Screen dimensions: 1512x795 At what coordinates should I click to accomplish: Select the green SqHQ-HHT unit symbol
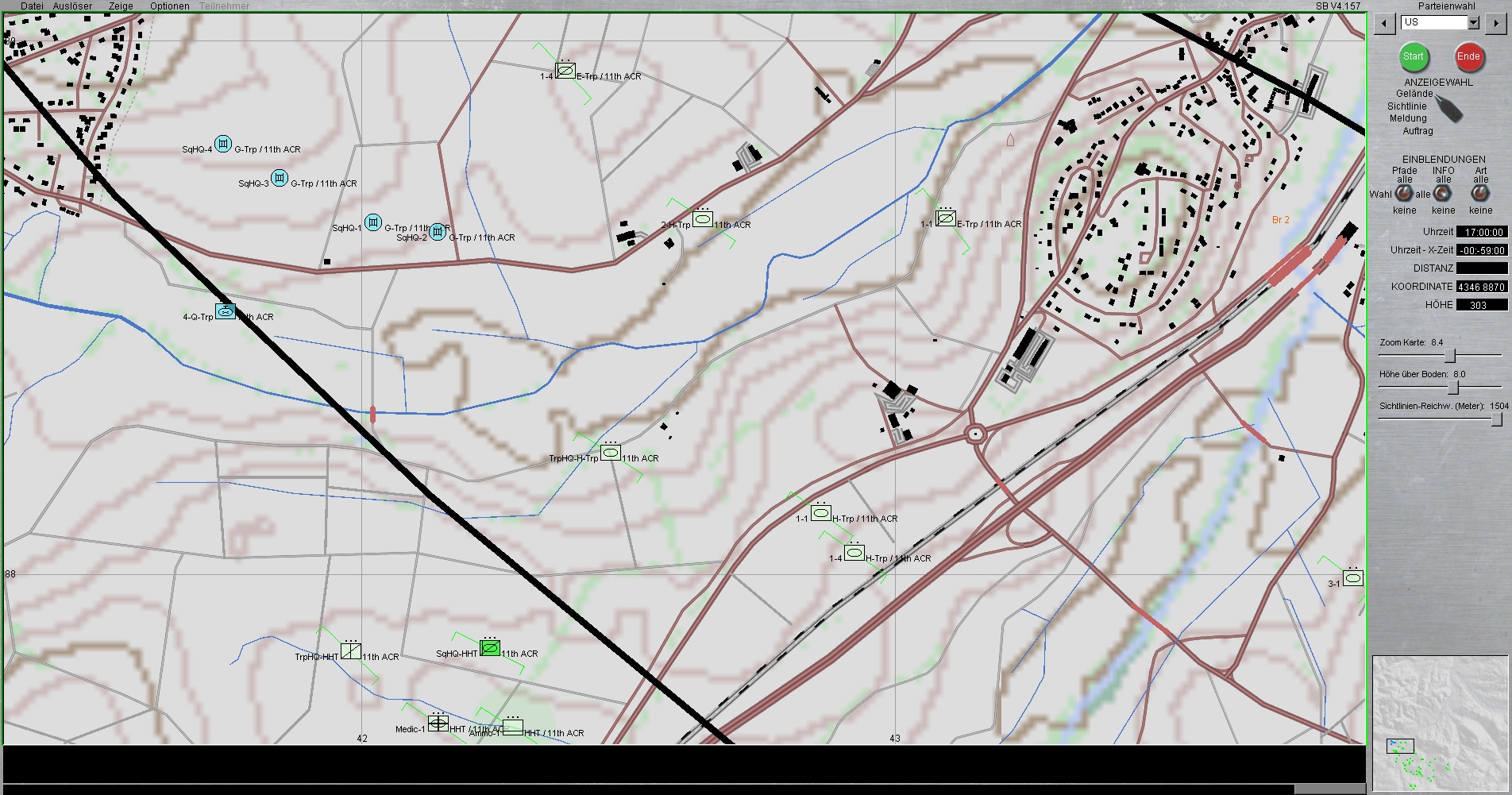(x=491, y=649)
